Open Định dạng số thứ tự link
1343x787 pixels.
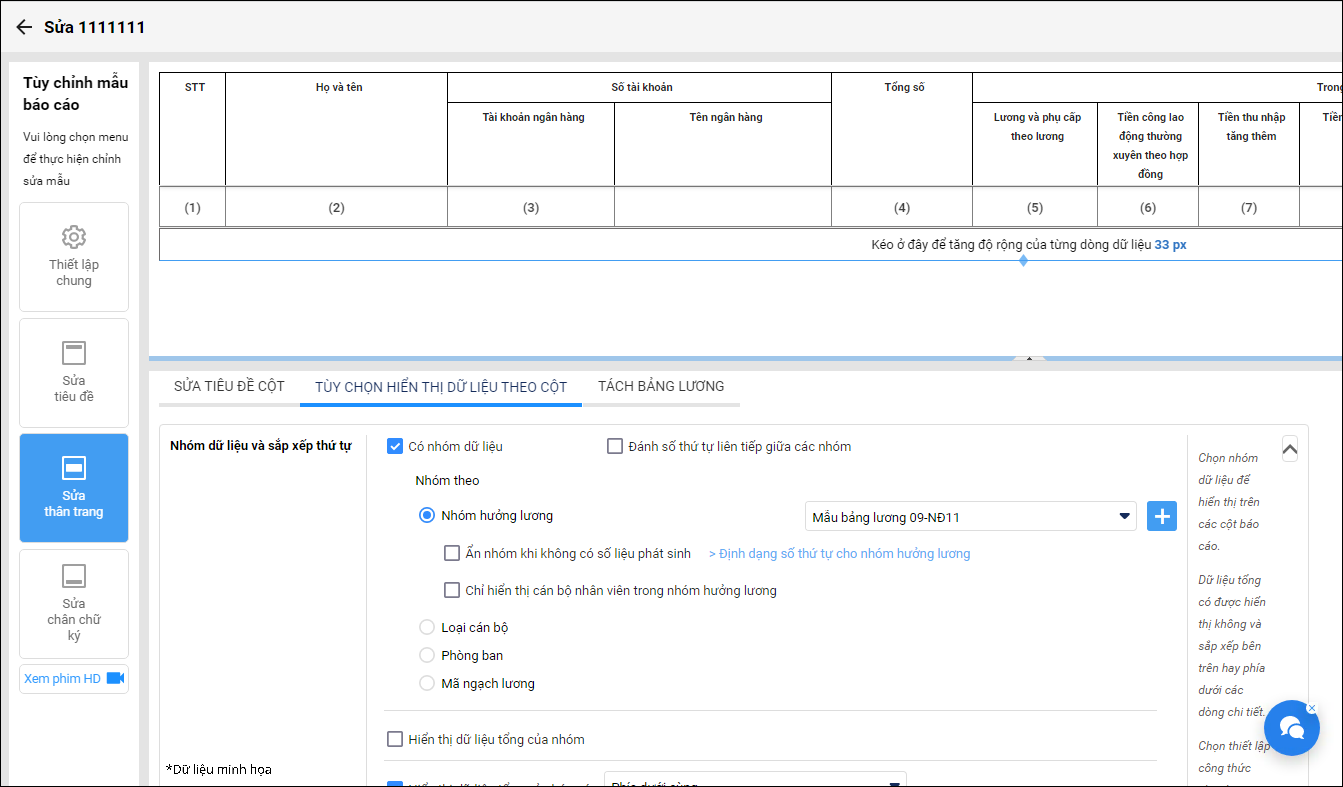839,553
